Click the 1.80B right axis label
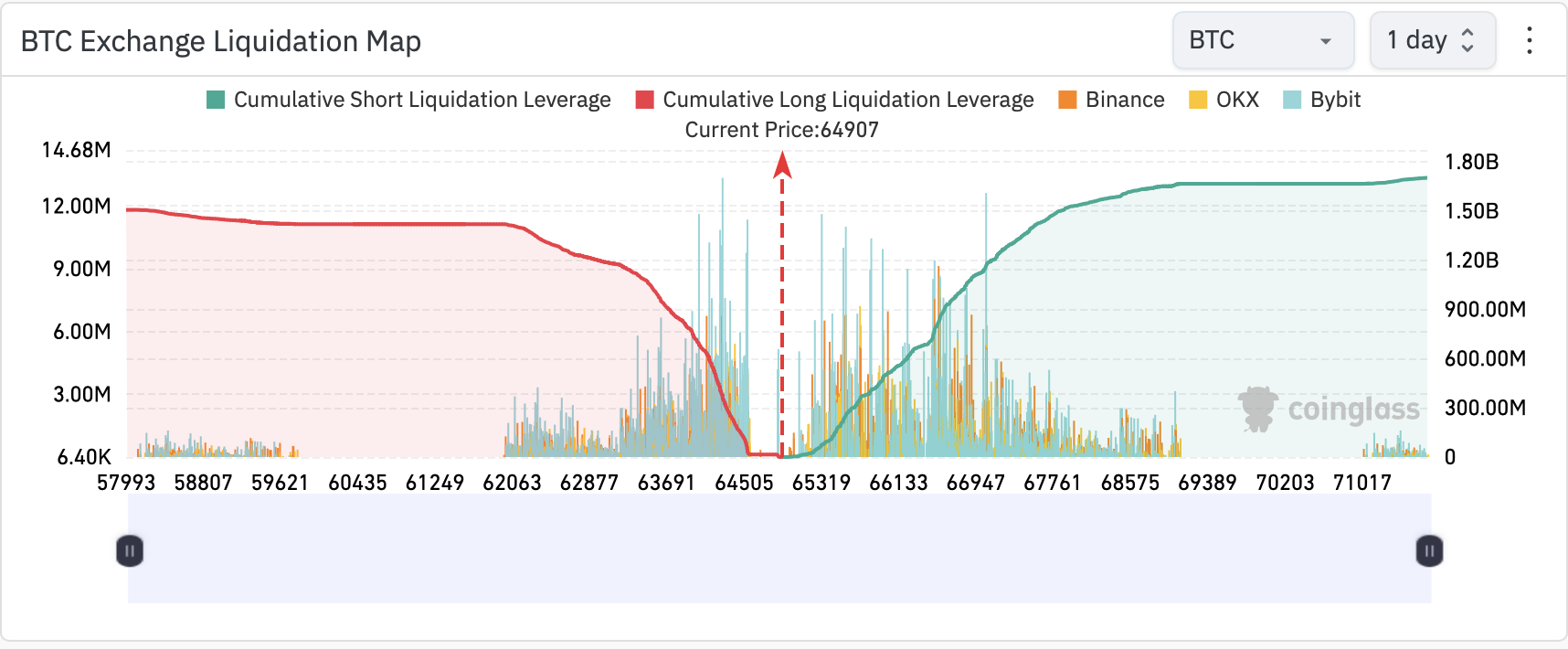The width and height of the screenshot is (1568, 649). [1472, 163]
